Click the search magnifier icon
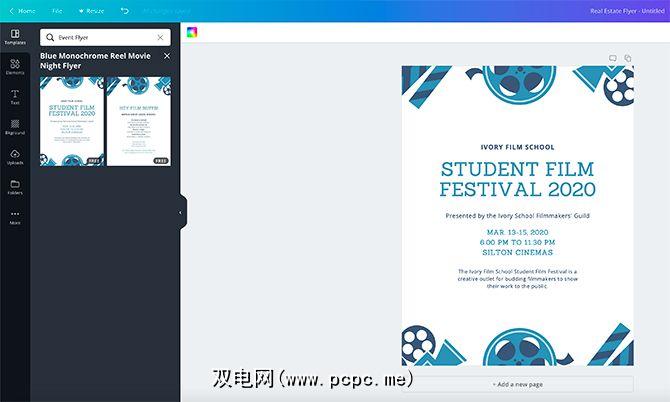 coord(50,38)
